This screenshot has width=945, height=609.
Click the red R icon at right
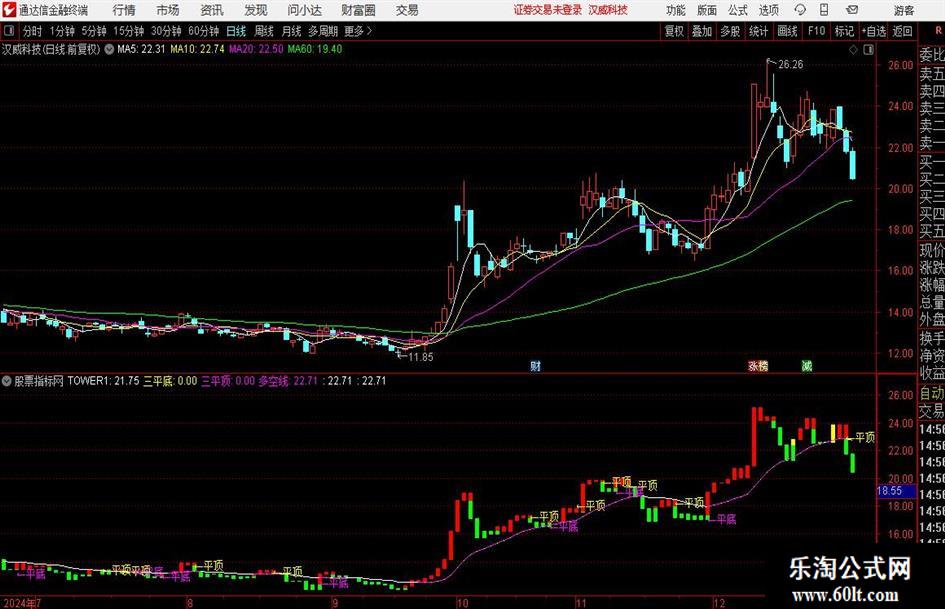pos(938,31)
